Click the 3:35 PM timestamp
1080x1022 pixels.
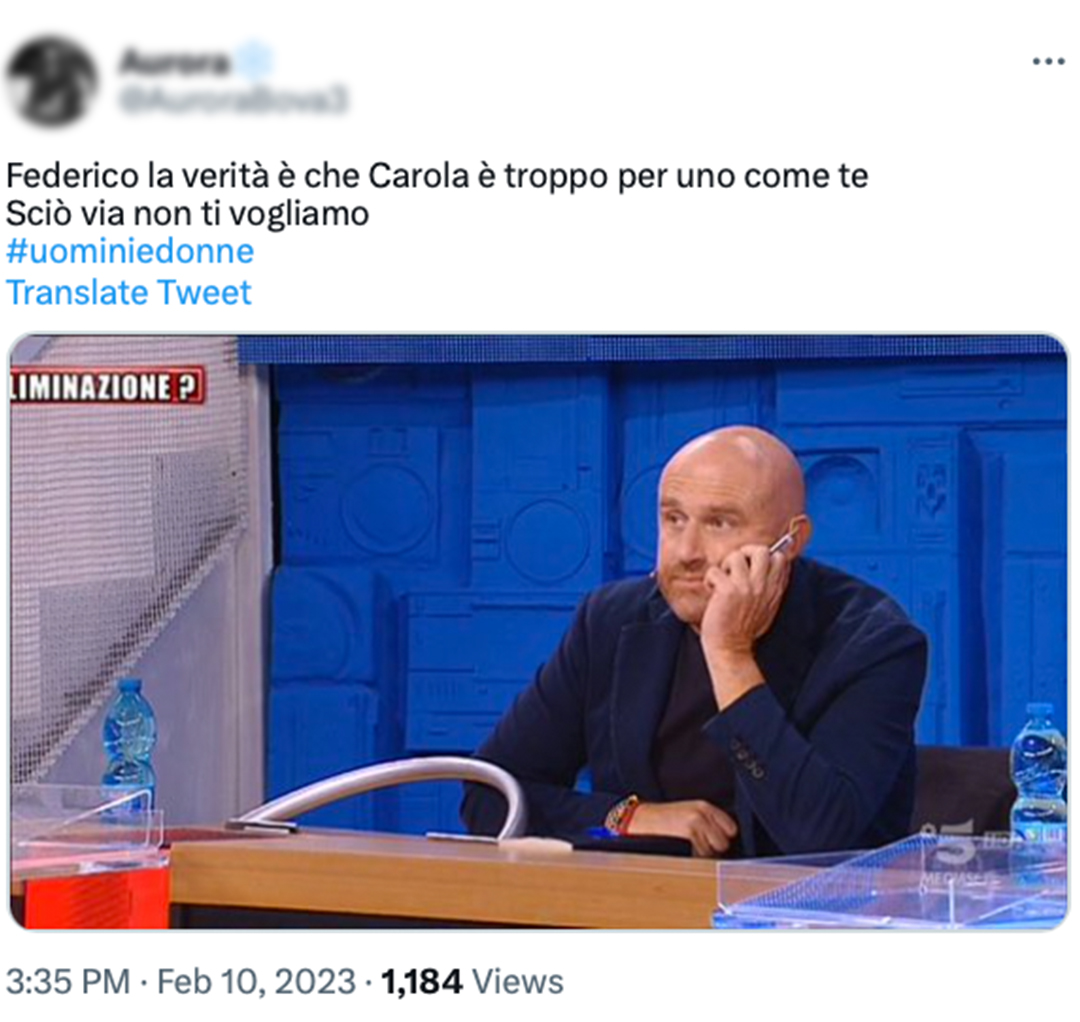coord(68,981)
